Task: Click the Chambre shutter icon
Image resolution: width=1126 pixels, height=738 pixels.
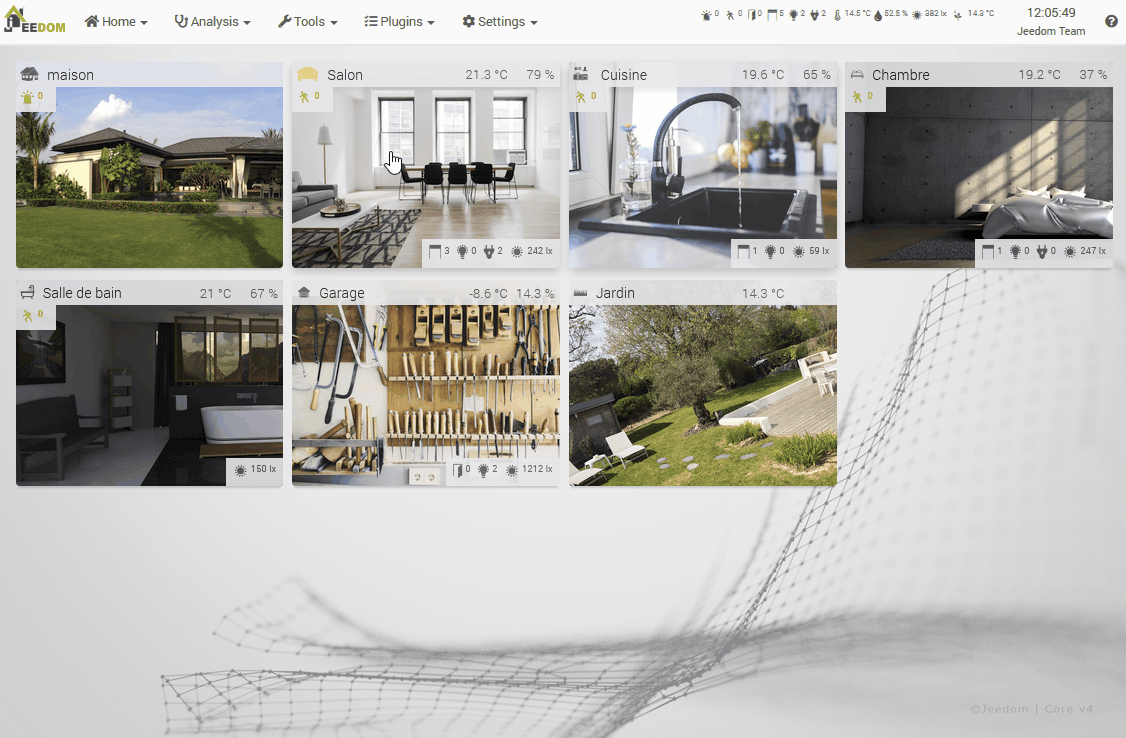Action: (x=988, y=252)
